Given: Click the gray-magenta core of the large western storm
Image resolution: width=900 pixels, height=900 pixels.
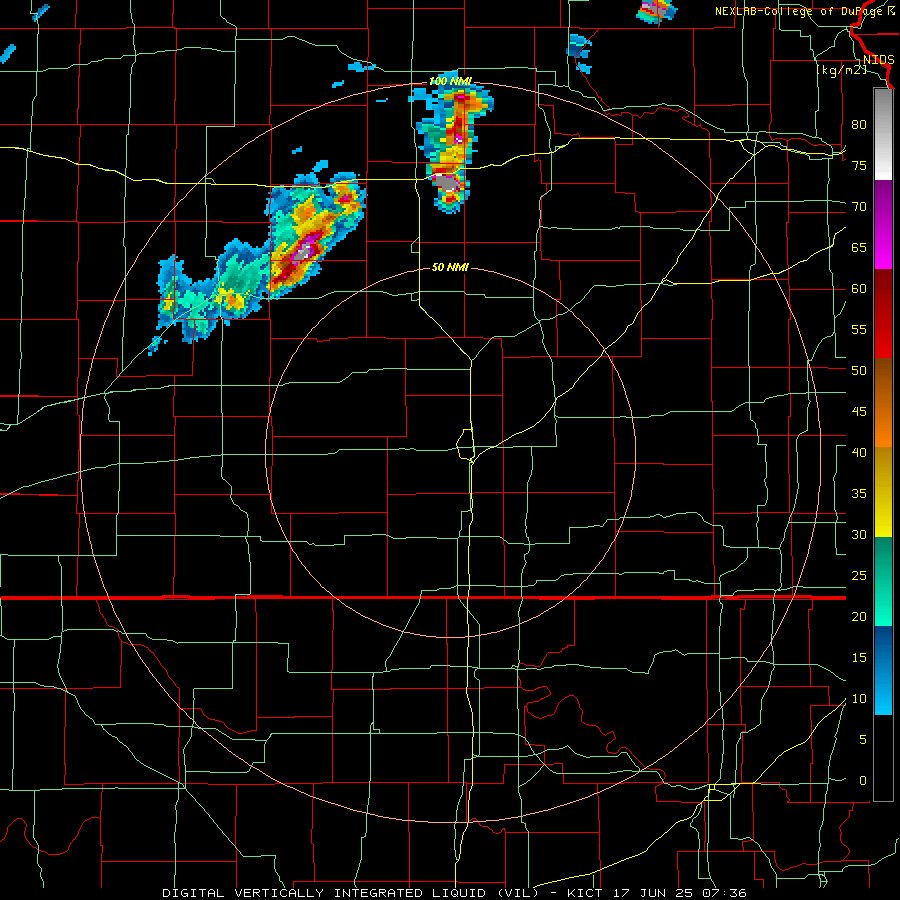Looking at the screenshot, I should pyautogui.click(x=305, y=249).
